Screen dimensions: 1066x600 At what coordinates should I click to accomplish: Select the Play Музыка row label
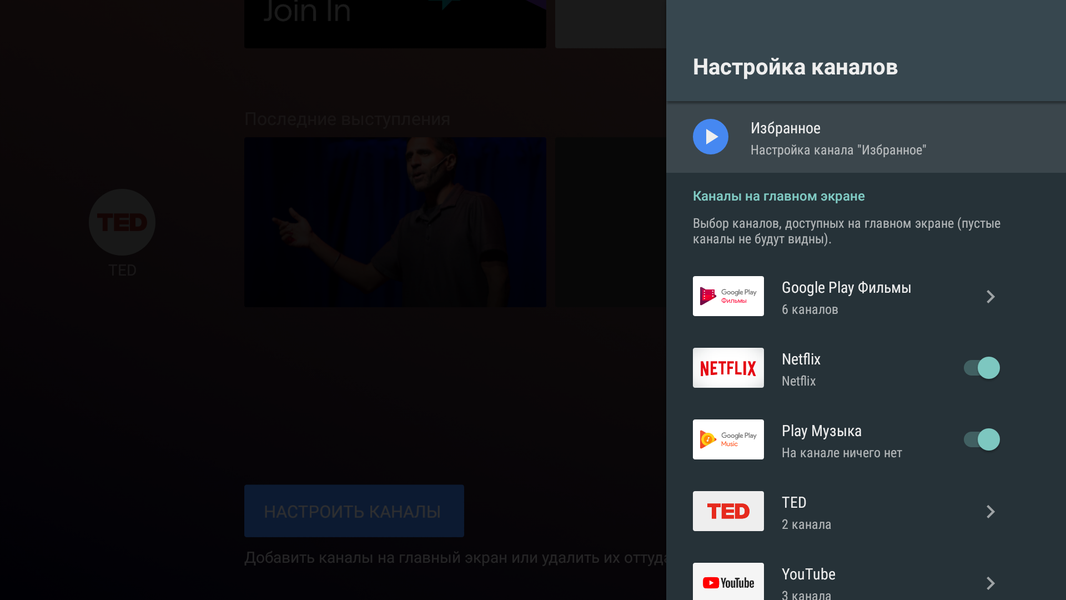tap(821, 431)
